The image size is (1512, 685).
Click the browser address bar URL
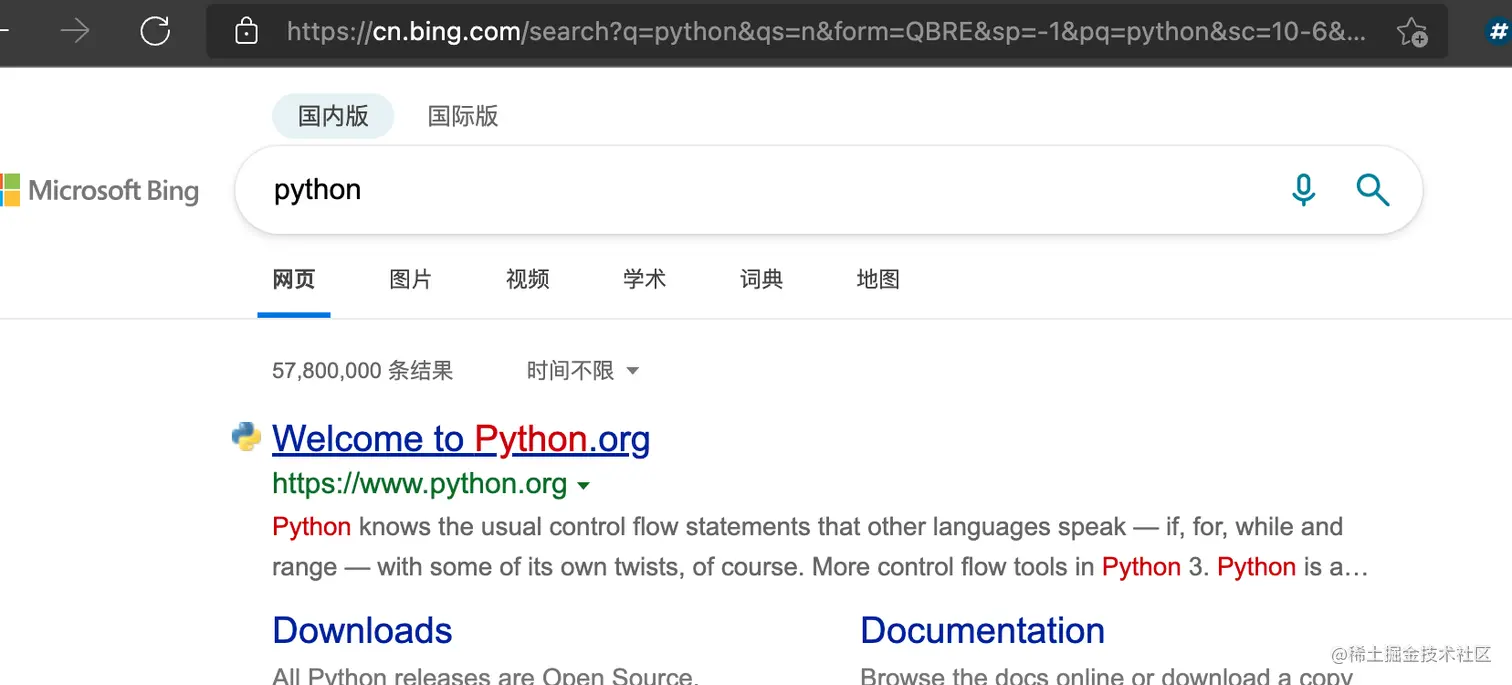826,32
